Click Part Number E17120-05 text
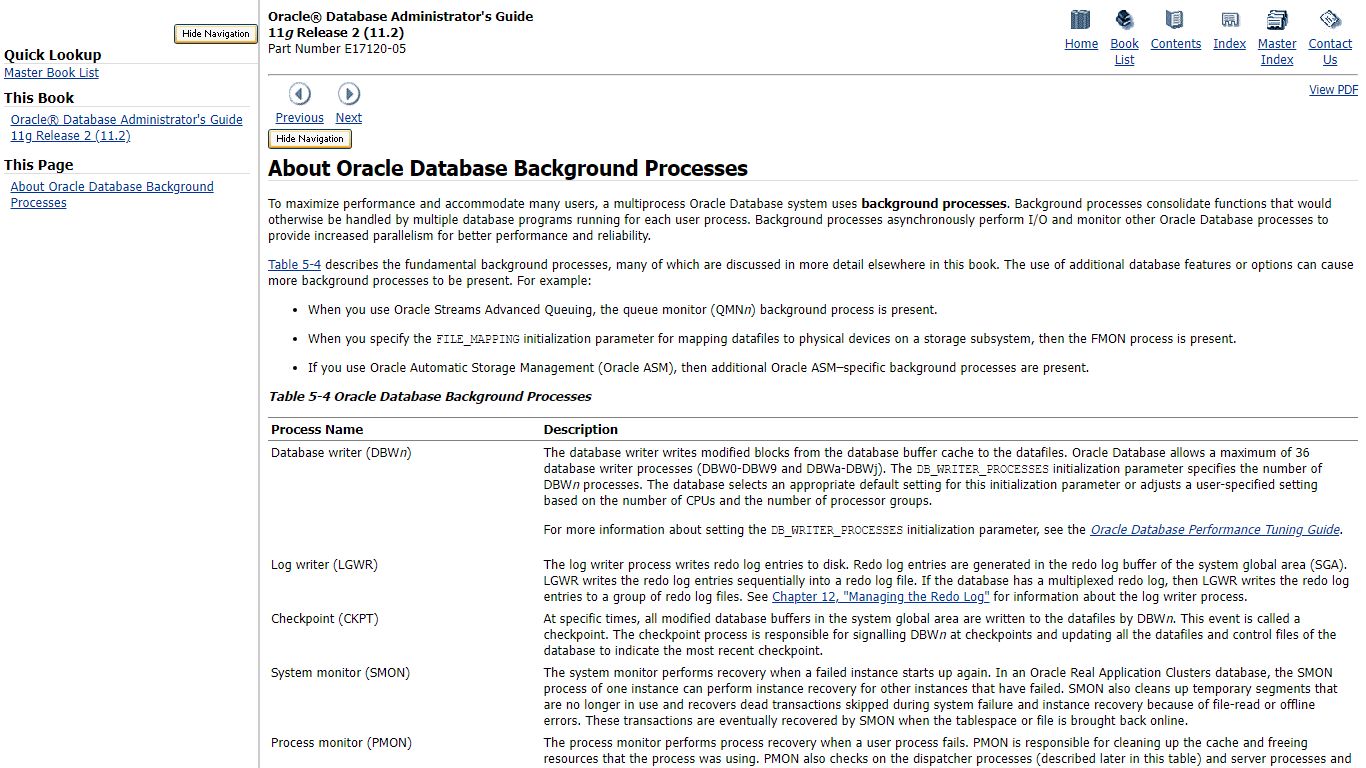Viewport: 1366px width, 768px height. (337, 49)
